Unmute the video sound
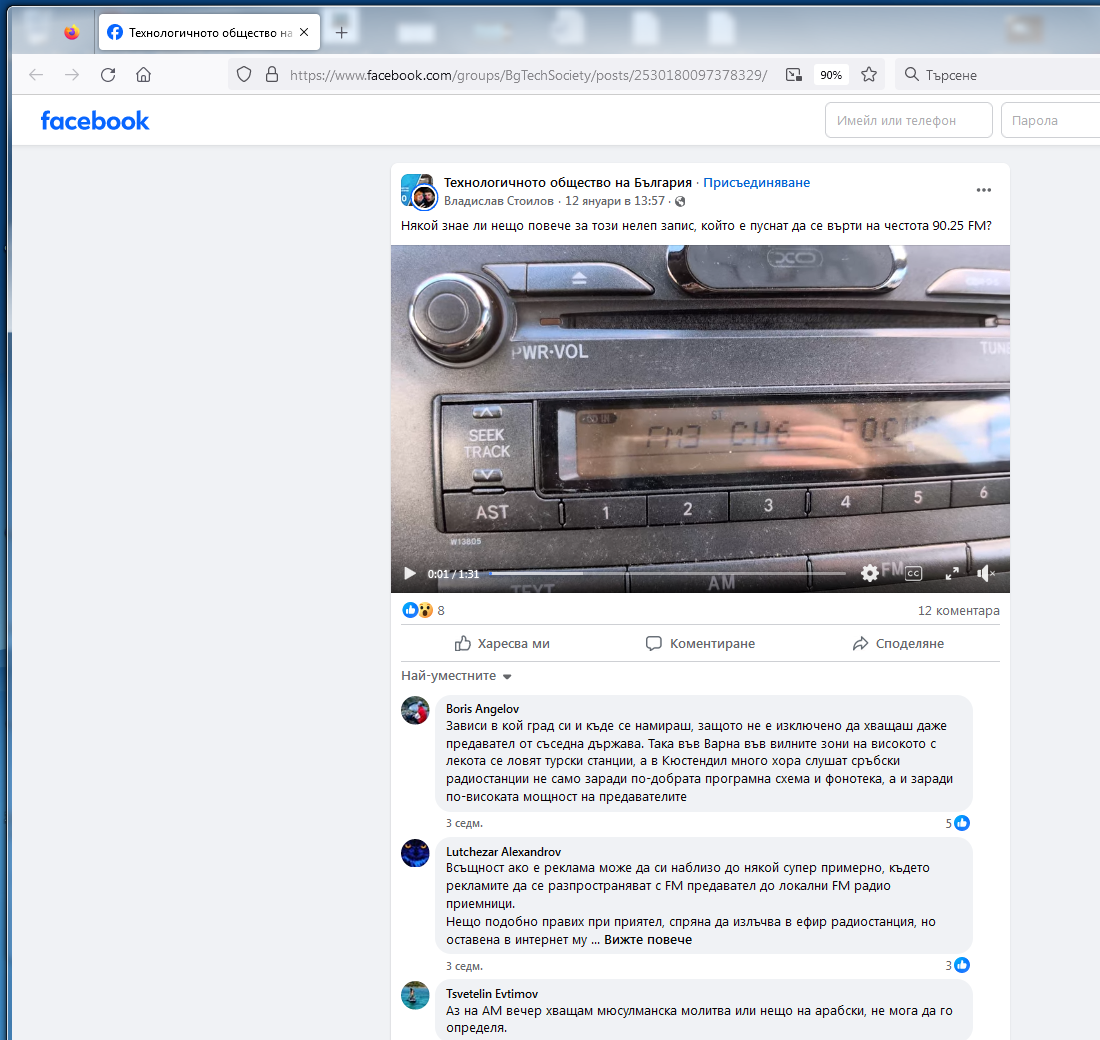 (986, 573)
